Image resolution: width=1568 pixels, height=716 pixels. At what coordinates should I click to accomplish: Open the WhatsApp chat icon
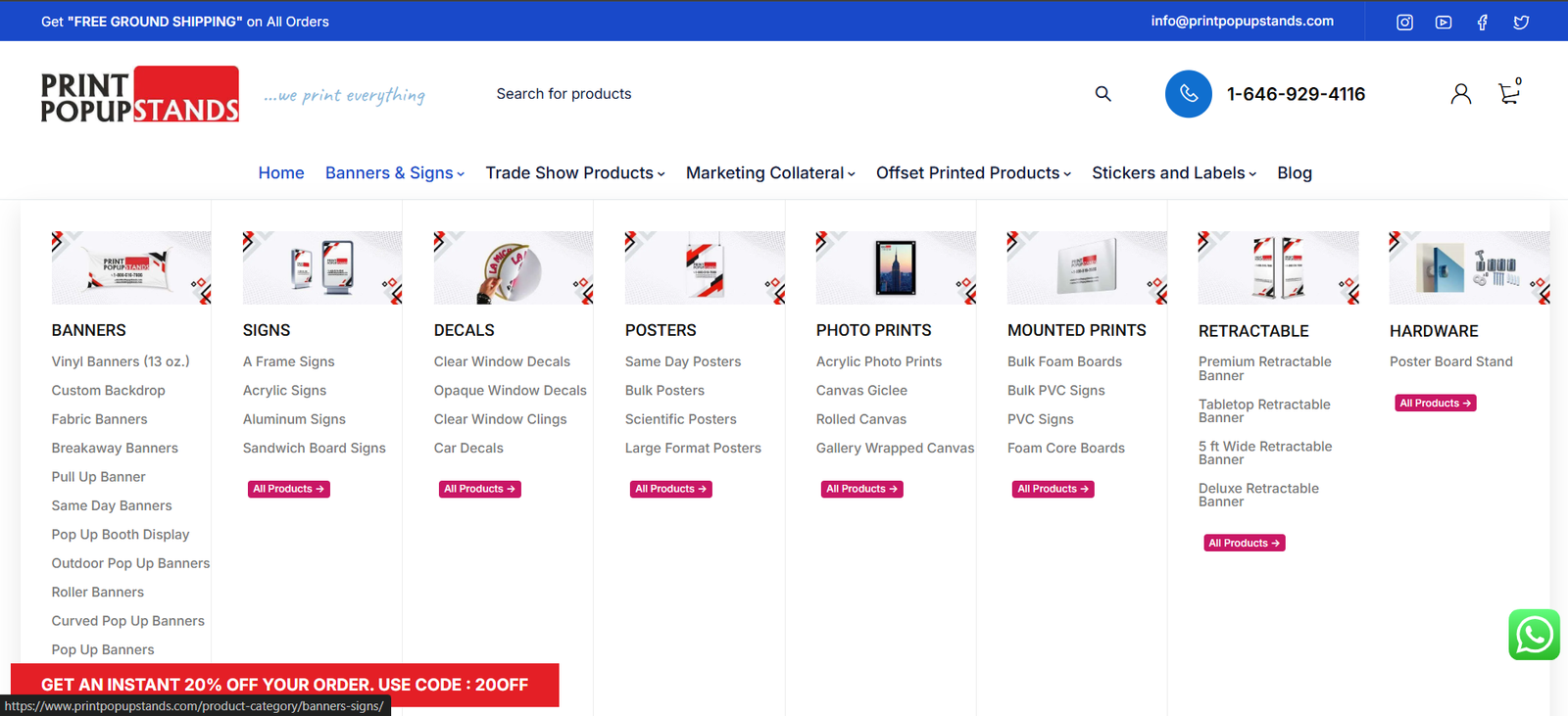(1535, 635)
